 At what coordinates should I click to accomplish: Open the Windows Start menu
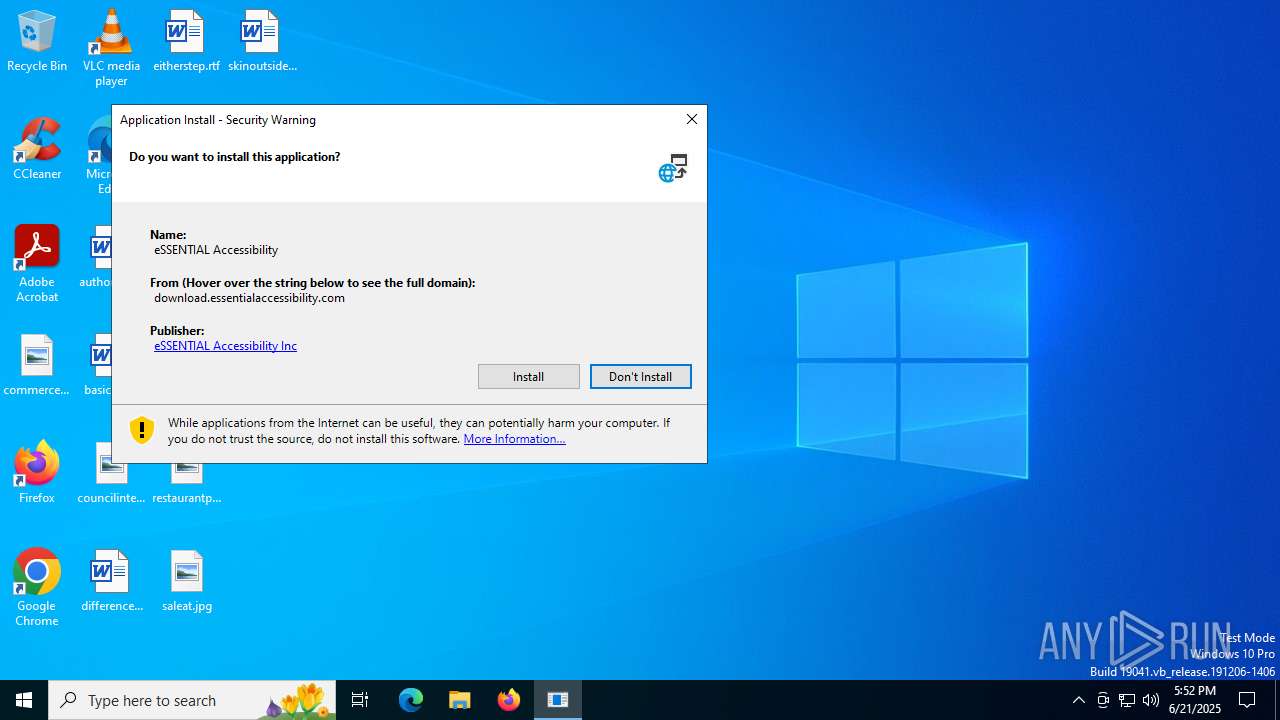24,700
